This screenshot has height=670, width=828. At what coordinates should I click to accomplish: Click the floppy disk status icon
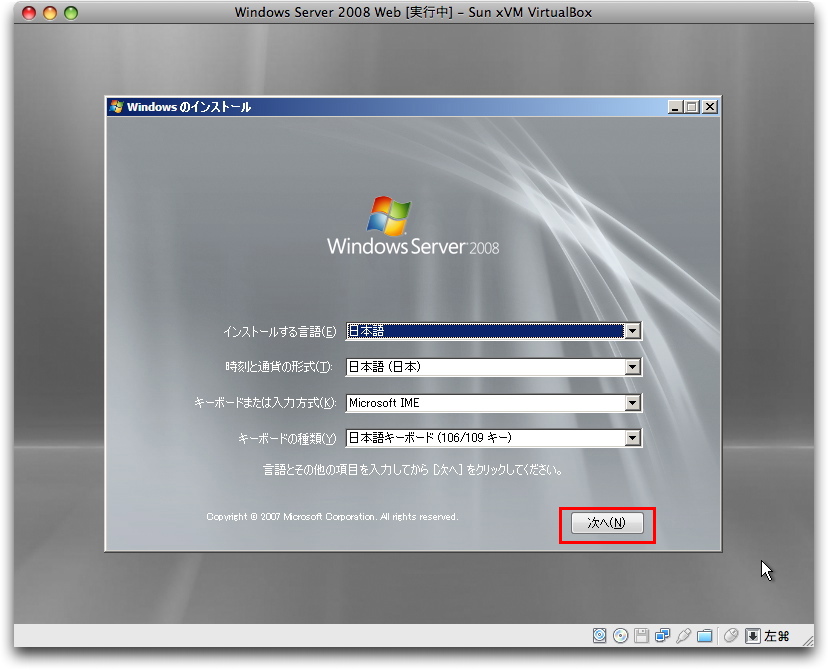pos(642,635)
